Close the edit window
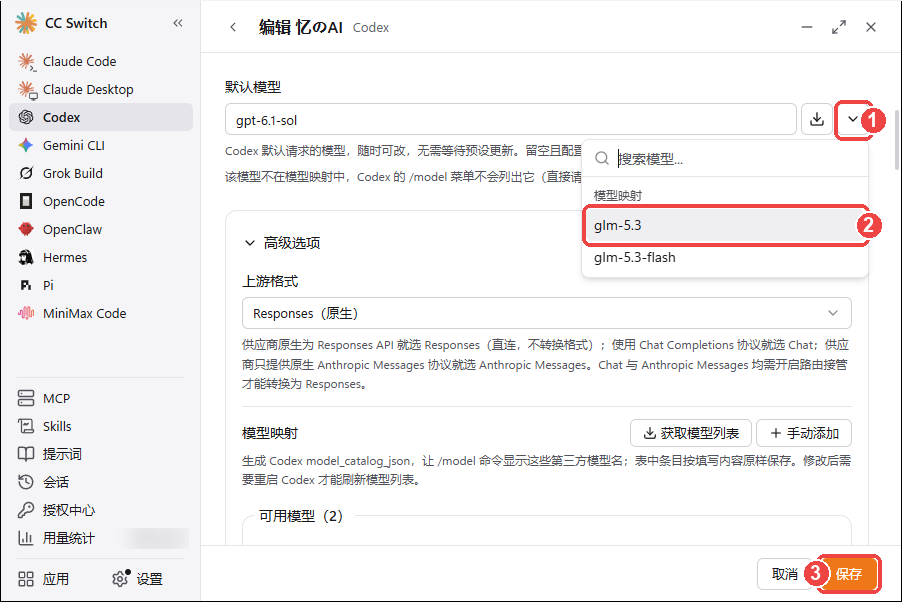The width and height of the screenshot is (902, 602). [x=871, y=27]
